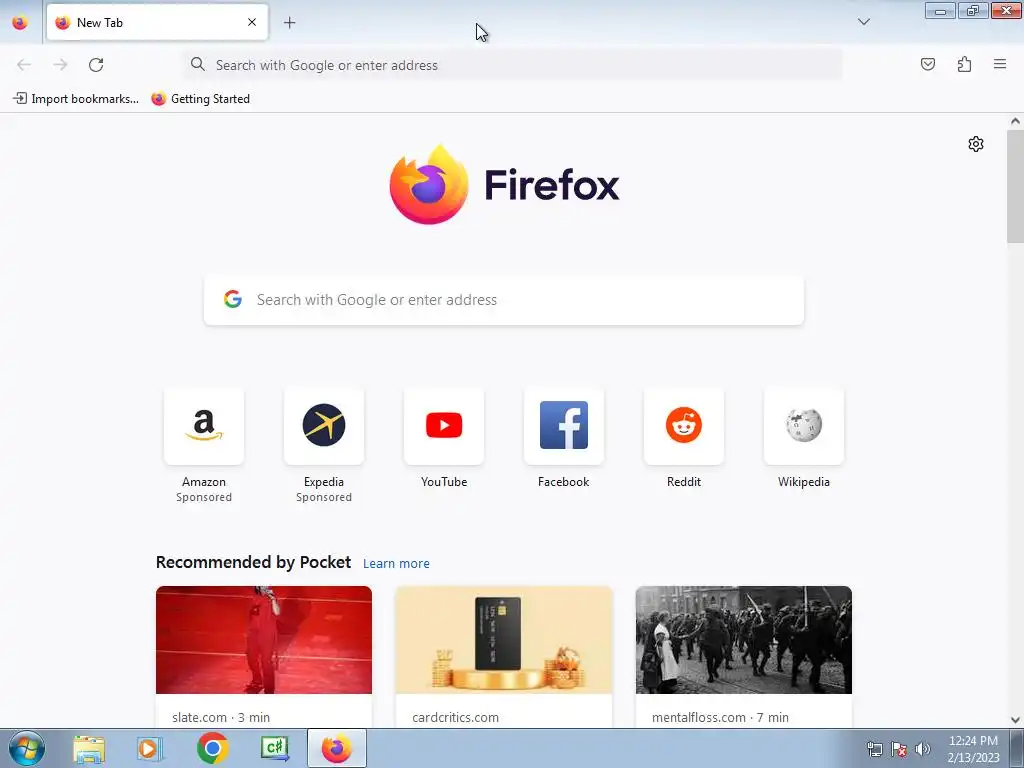Reload the current page

pos(96,65)
